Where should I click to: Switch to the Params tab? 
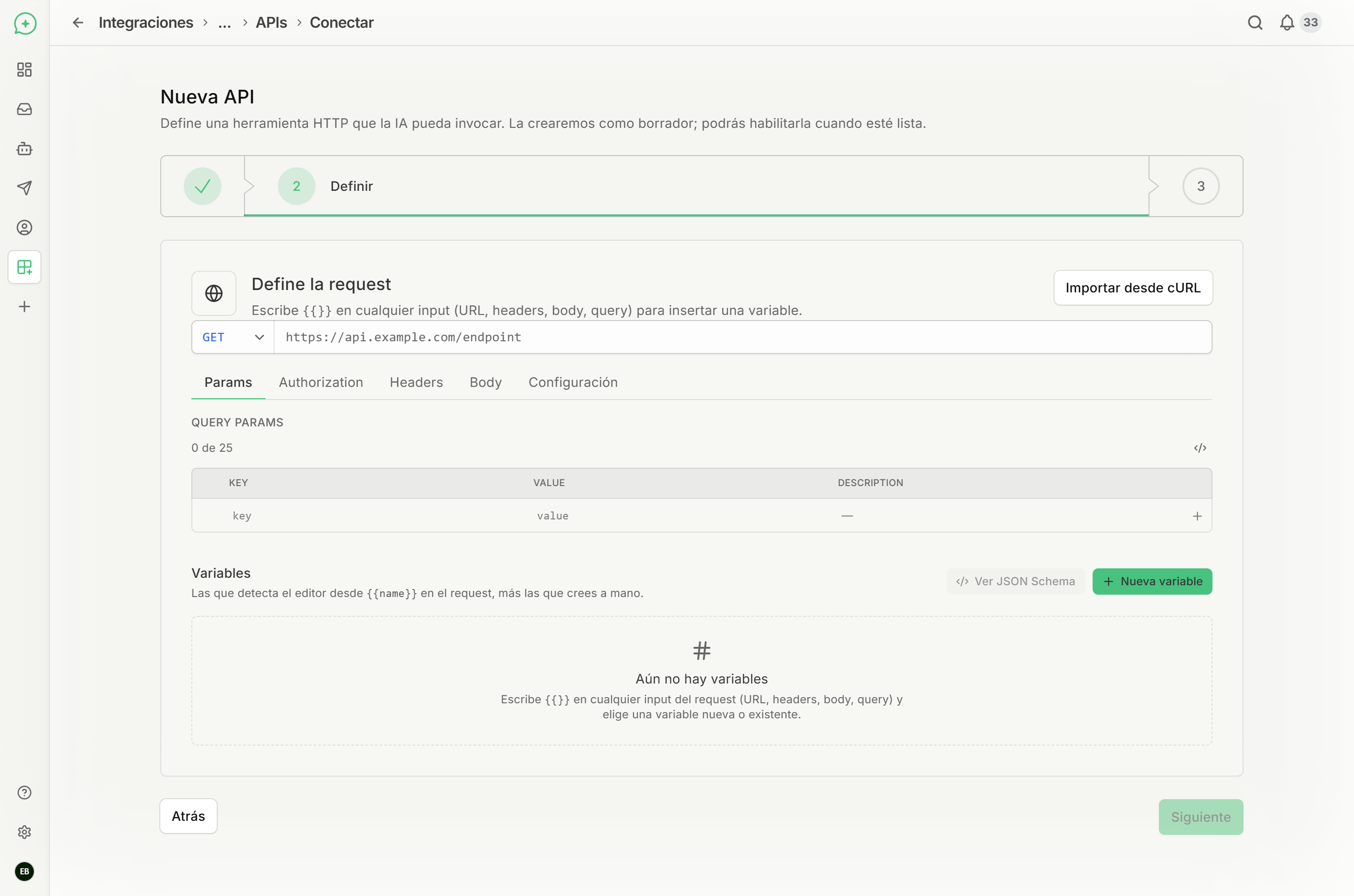pyautogui.click(x=228, y=382)
